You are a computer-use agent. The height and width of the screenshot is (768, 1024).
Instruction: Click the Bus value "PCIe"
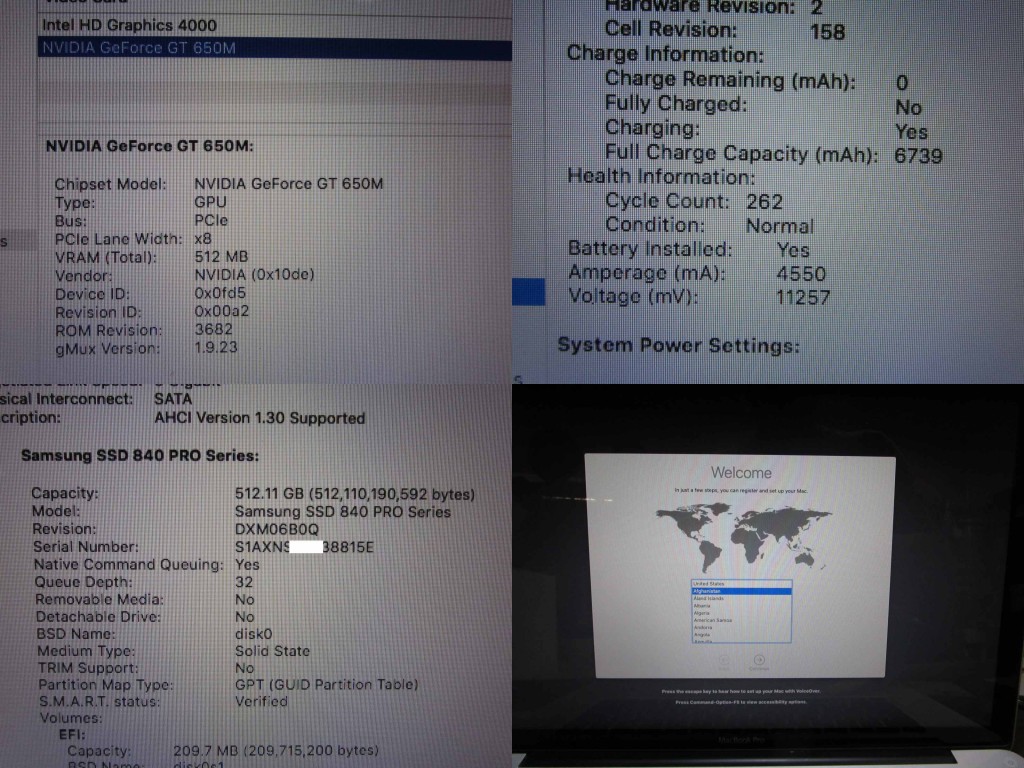point(211,221)
